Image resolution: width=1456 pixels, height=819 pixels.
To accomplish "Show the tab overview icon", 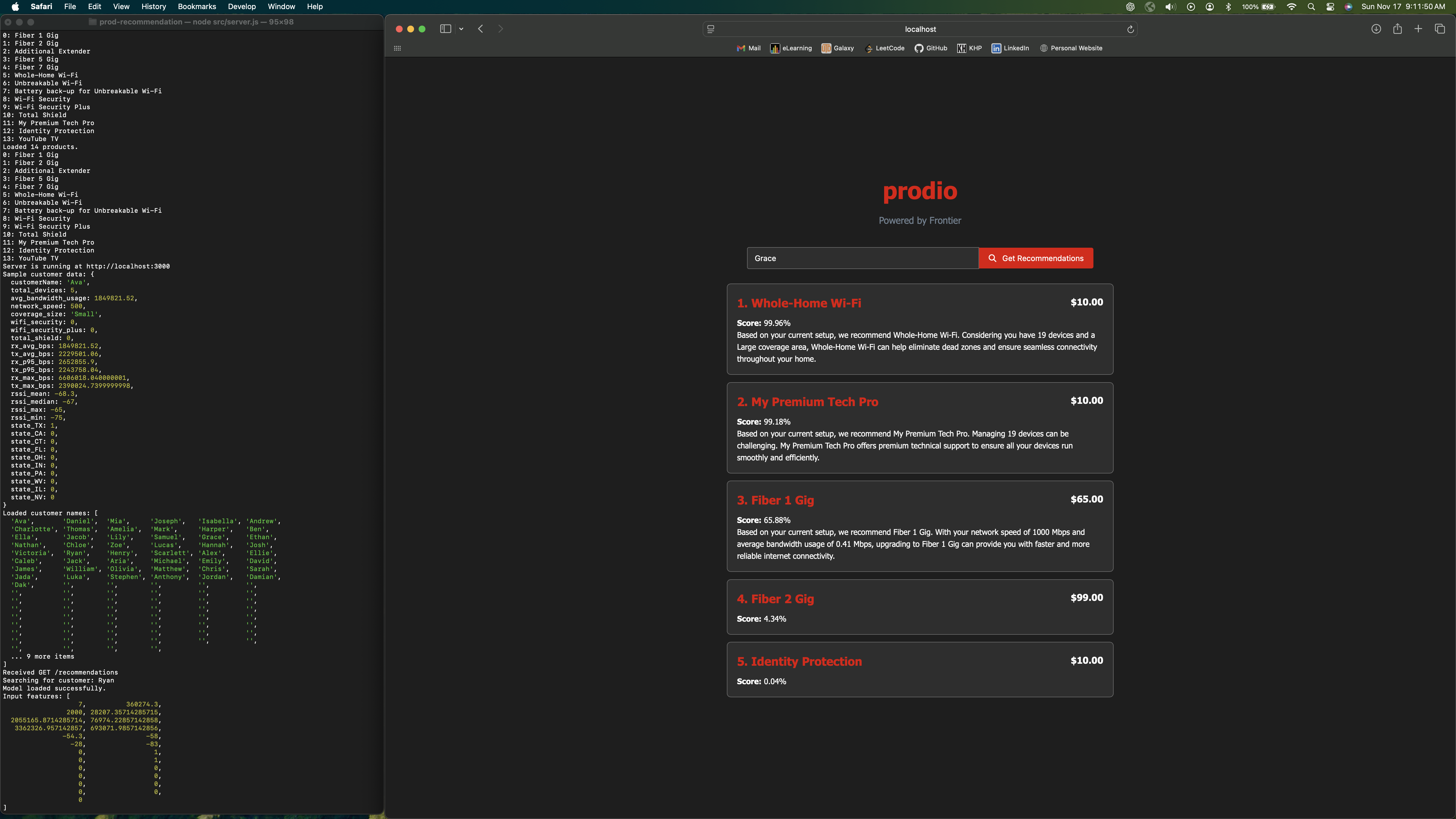I will [x=1440, y=29].
